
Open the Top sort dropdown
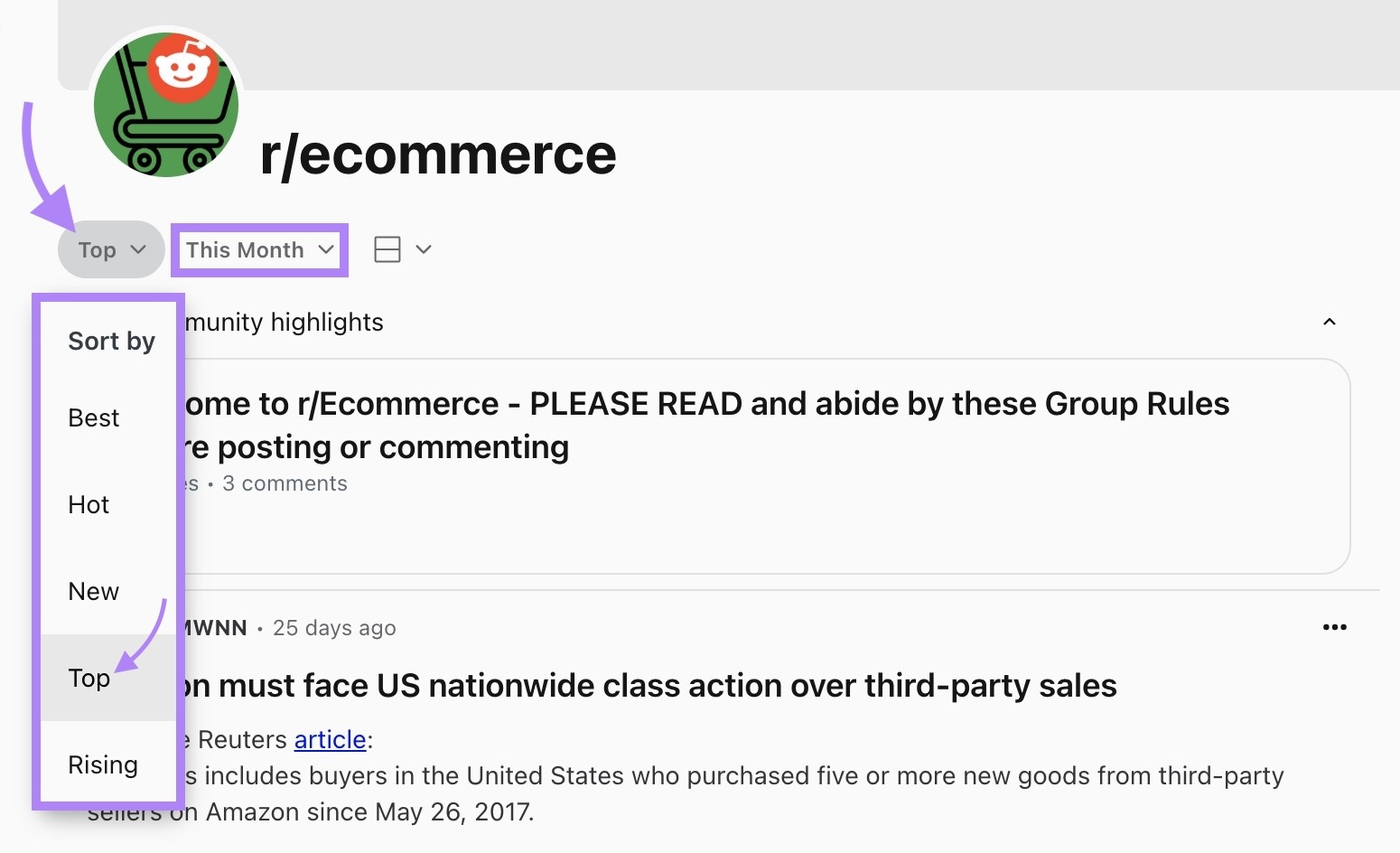click(110, 249)
